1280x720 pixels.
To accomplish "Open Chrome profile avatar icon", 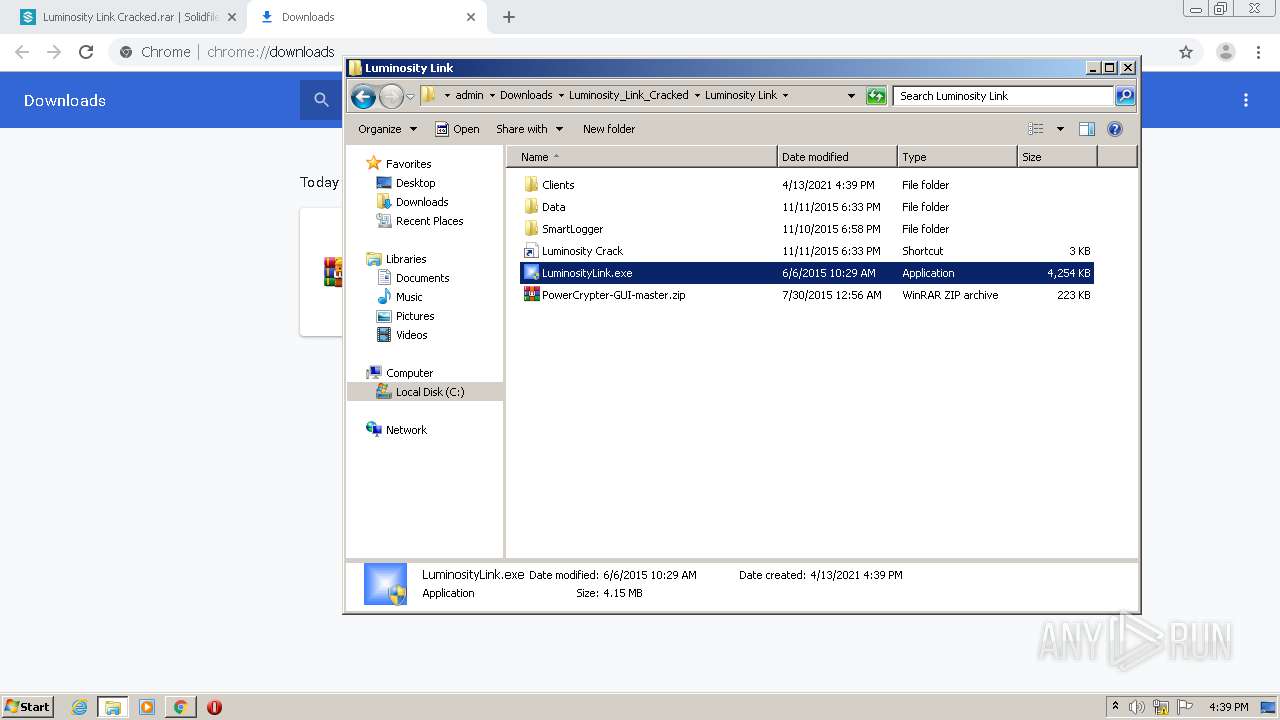I will tap(1225, 52).
